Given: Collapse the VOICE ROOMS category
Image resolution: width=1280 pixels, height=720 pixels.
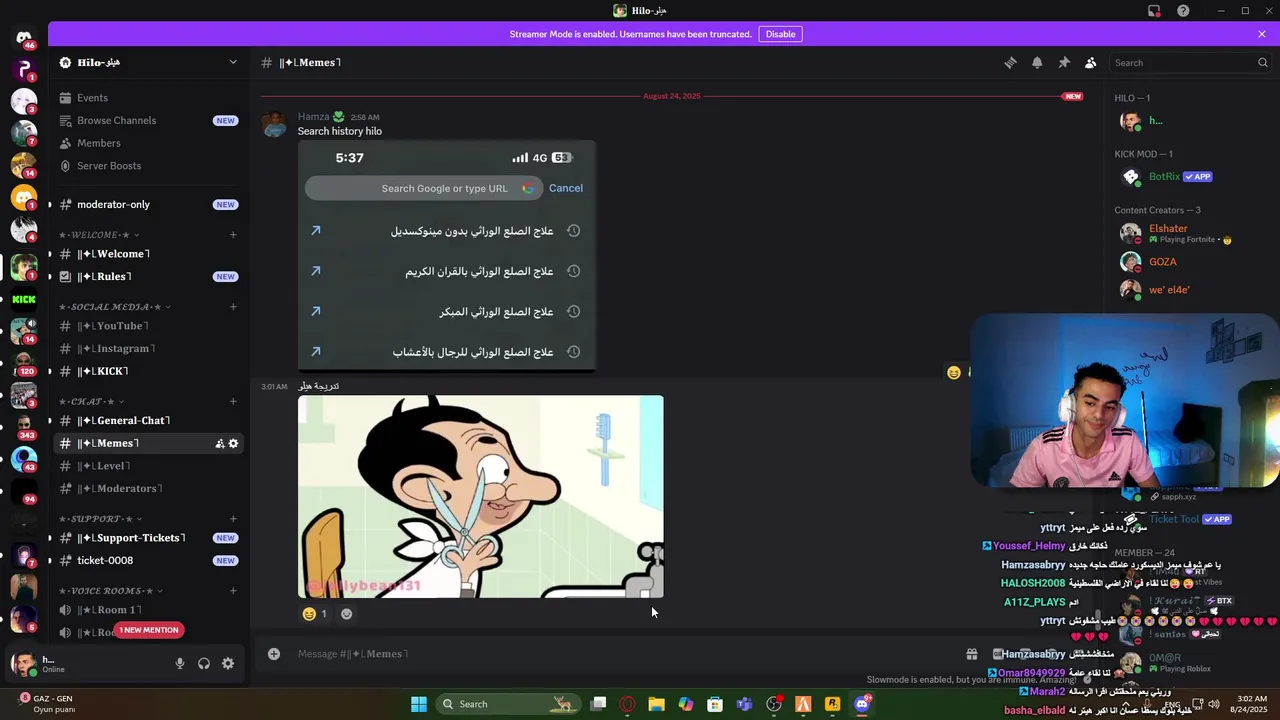Looking at the screenshot, I should (111, 591).
